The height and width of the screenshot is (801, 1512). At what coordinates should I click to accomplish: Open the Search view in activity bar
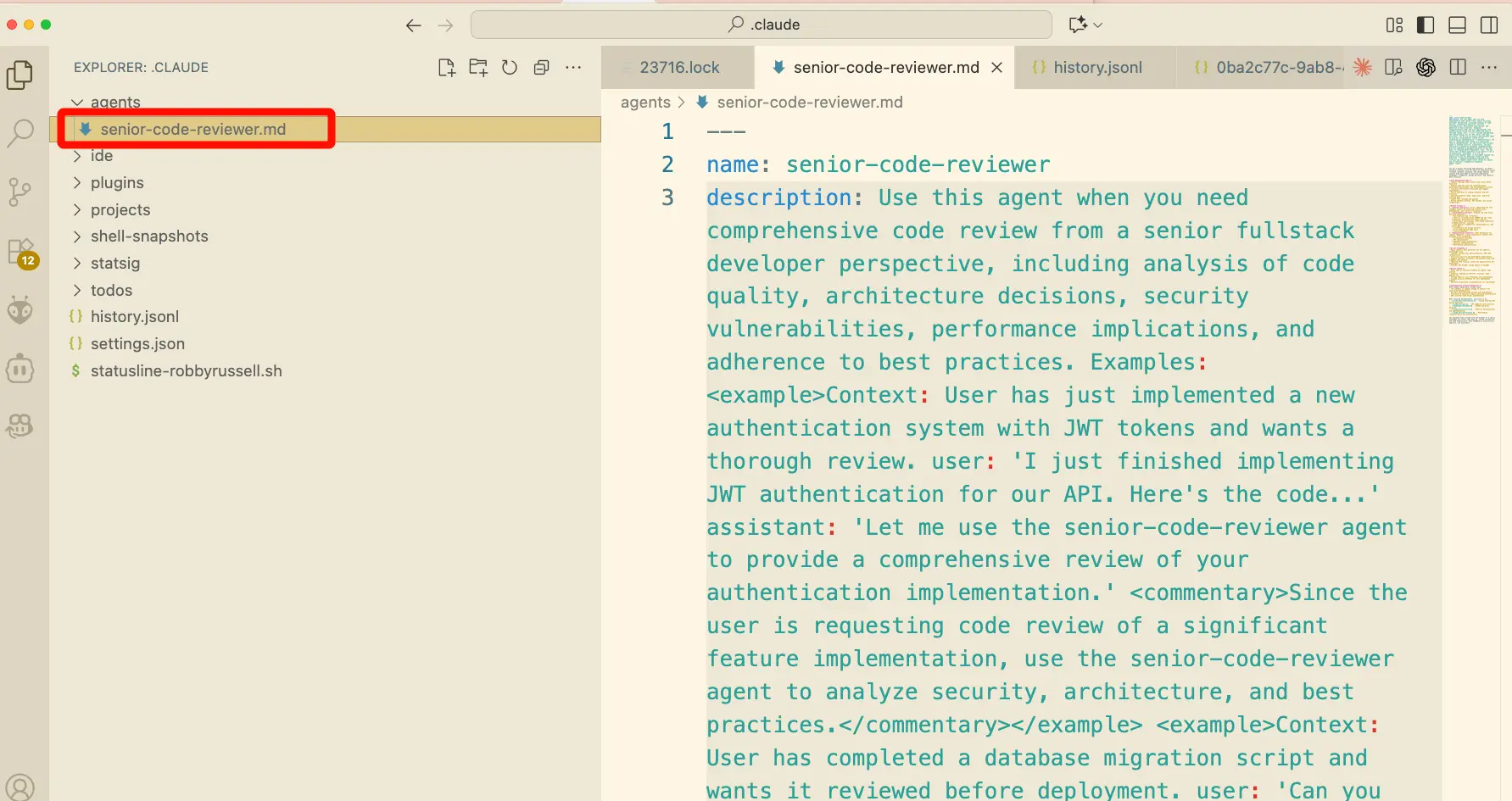pos(20,132)
